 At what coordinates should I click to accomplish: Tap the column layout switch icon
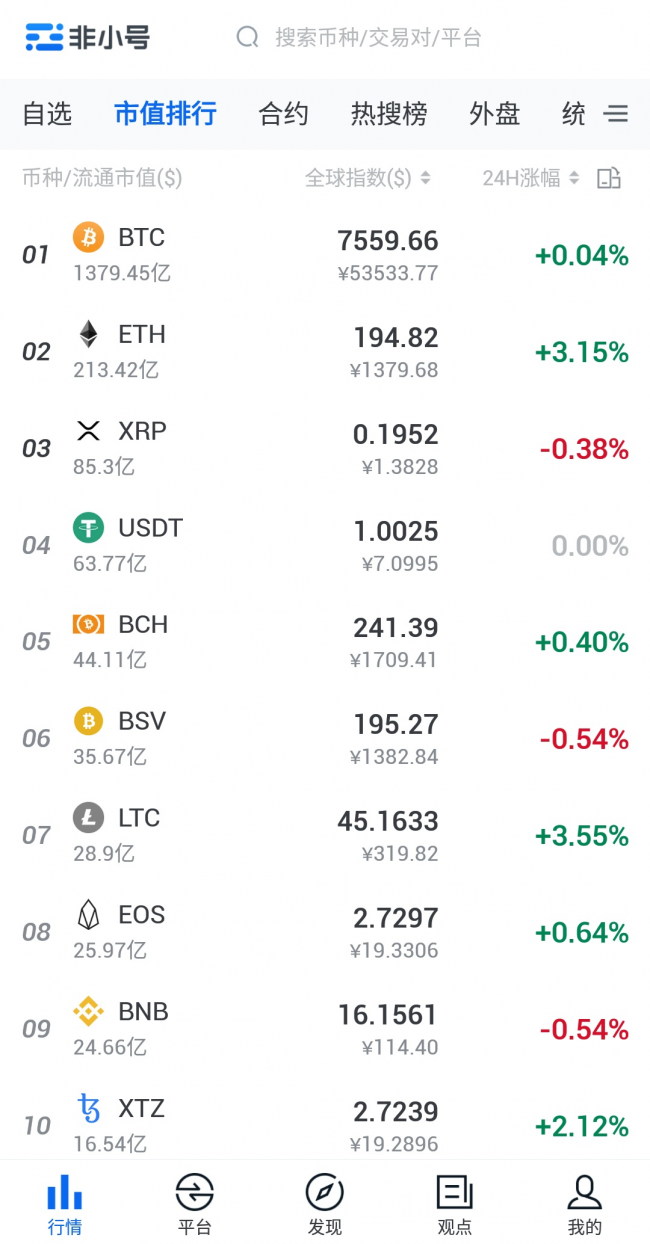(609, 178)
